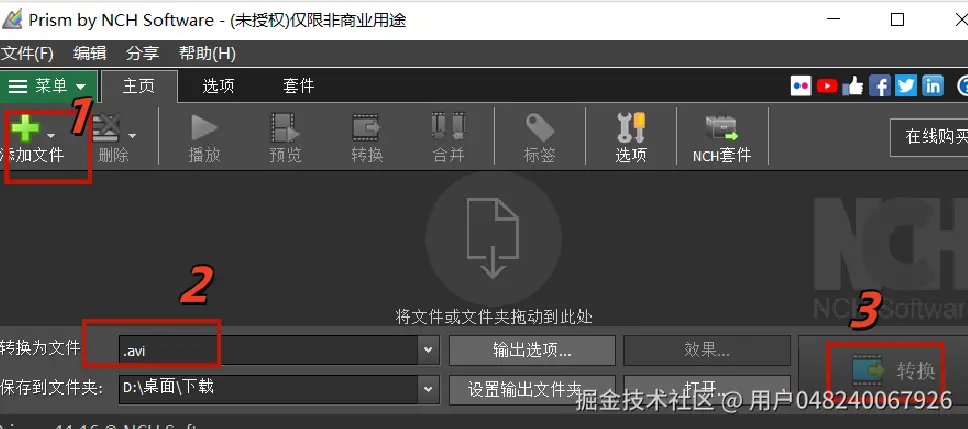Click the Open (打开) button
This screenshot has height=429, width=968.
point(707,389)
